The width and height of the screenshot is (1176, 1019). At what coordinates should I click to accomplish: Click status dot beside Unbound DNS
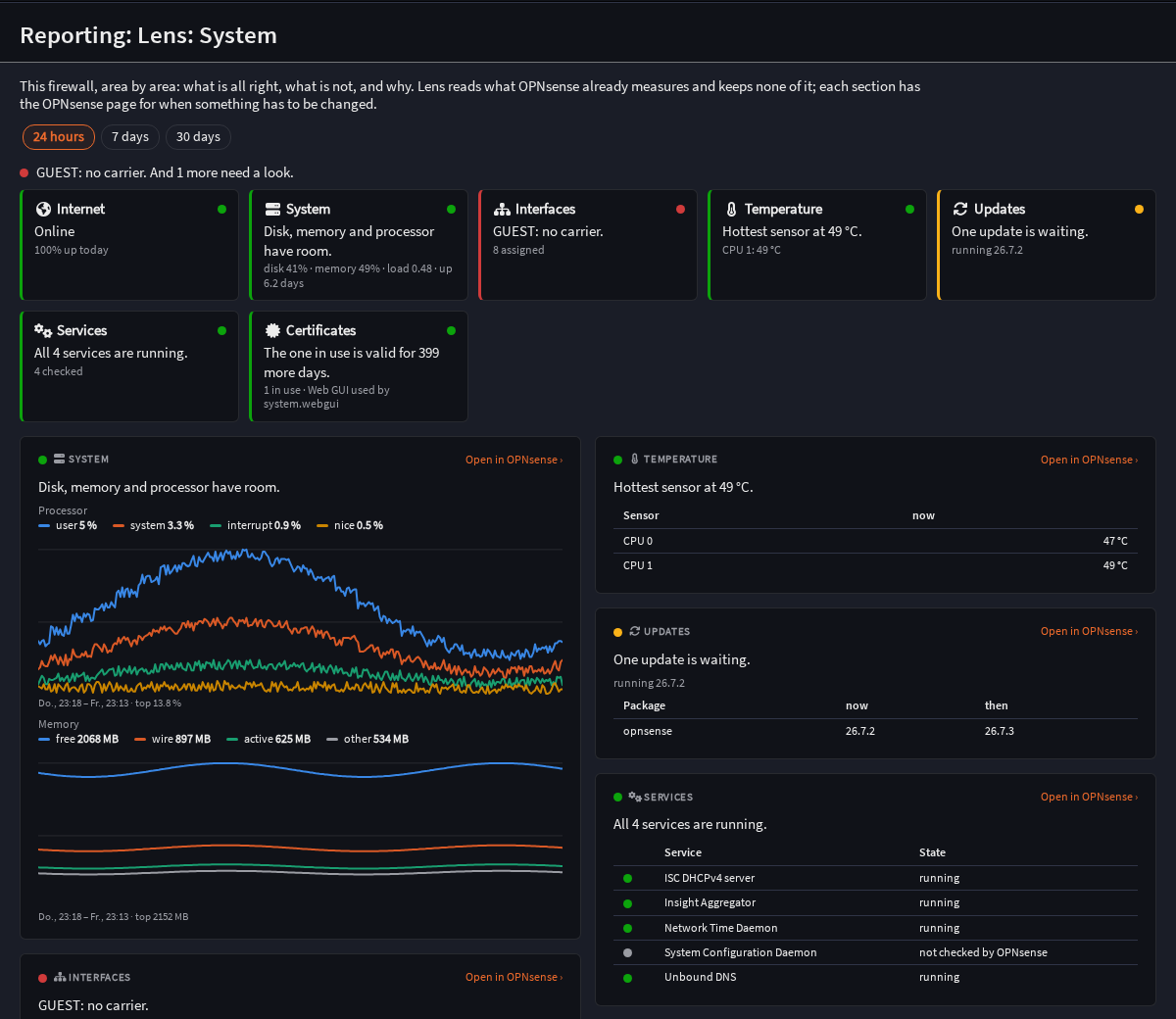[627, 978]
